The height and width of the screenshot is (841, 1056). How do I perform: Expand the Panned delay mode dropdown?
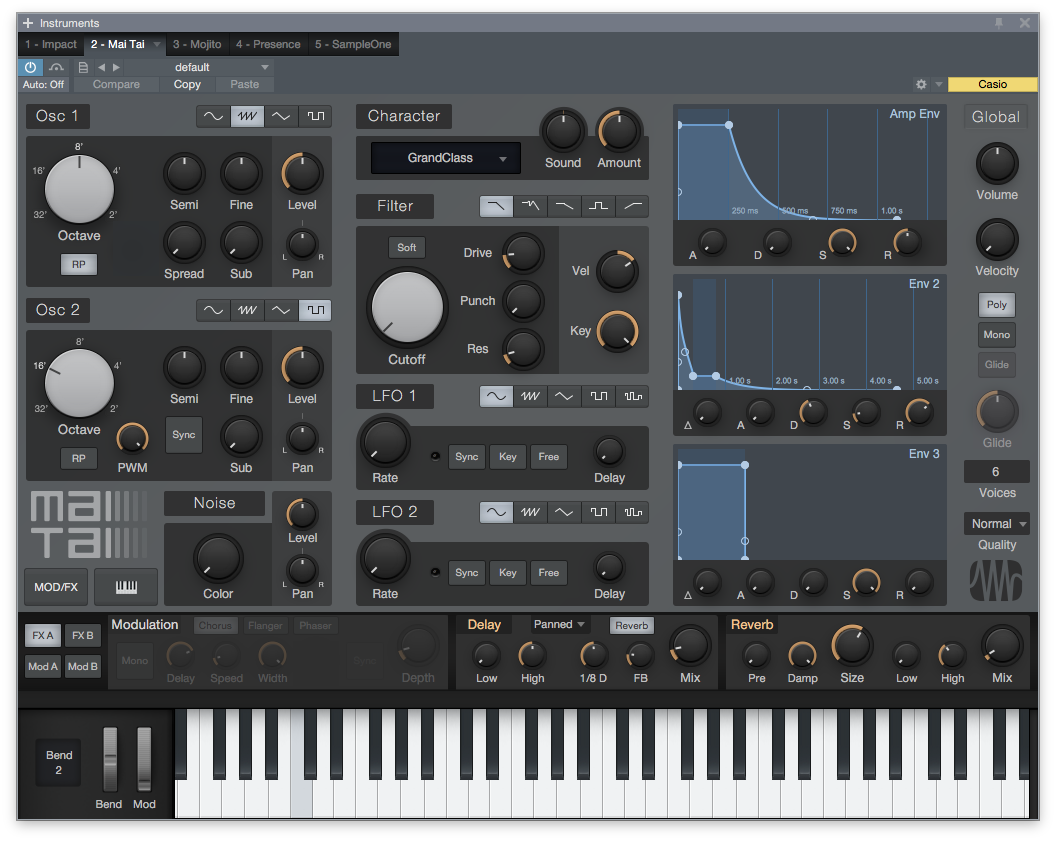[559, 625]
